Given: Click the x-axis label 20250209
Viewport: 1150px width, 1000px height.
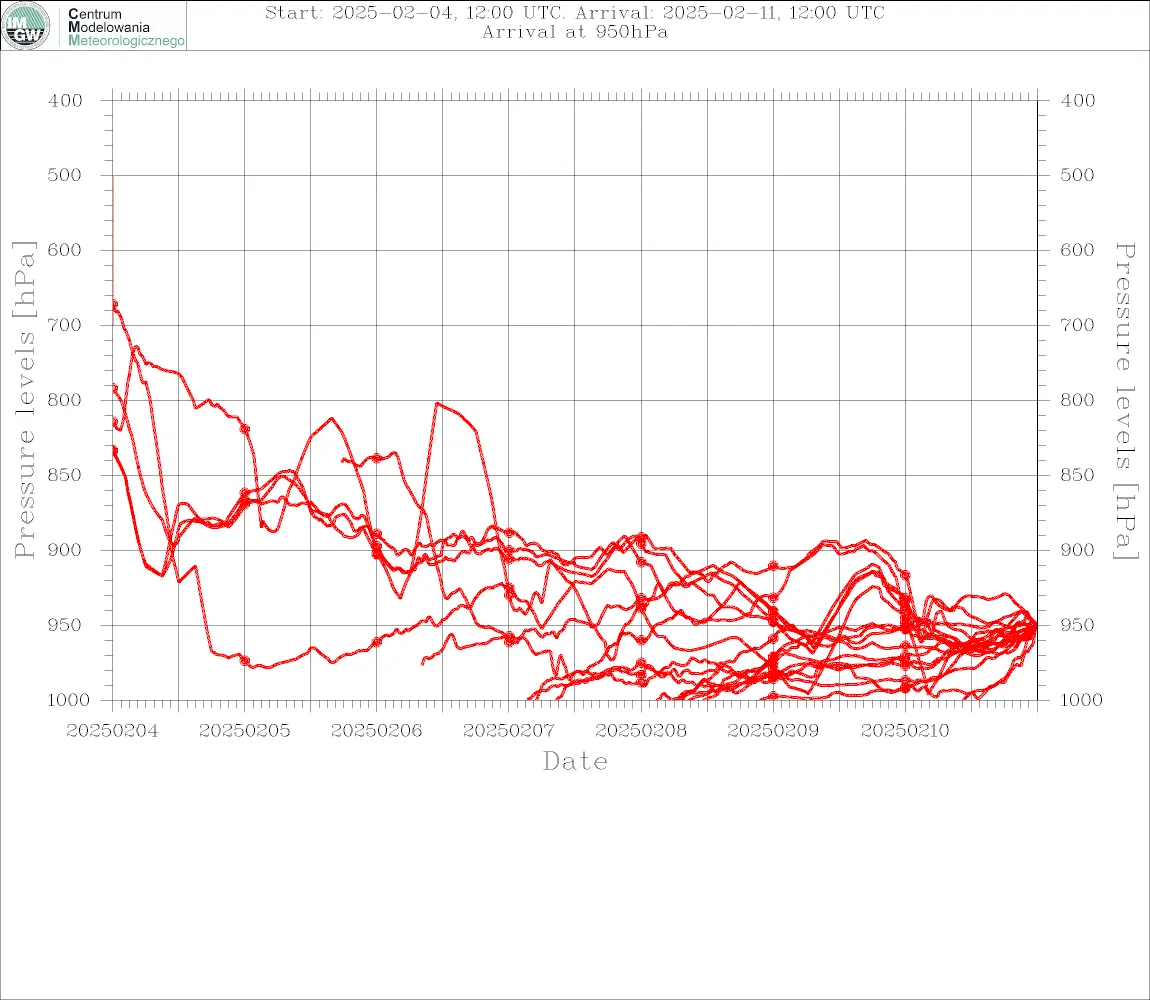Looking at the screenshot, I should tap(773, 731).
